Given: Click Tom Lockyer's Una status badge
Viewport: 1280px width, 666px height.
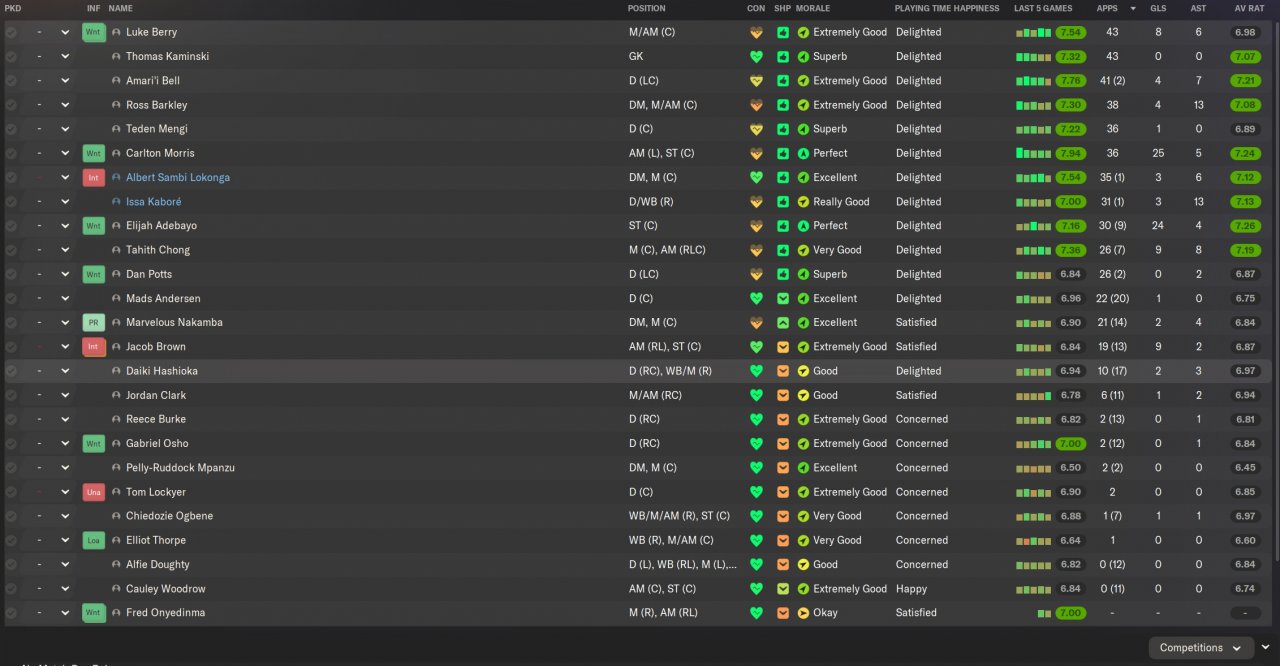Looking at the screenshot, I should click(94, 492).
